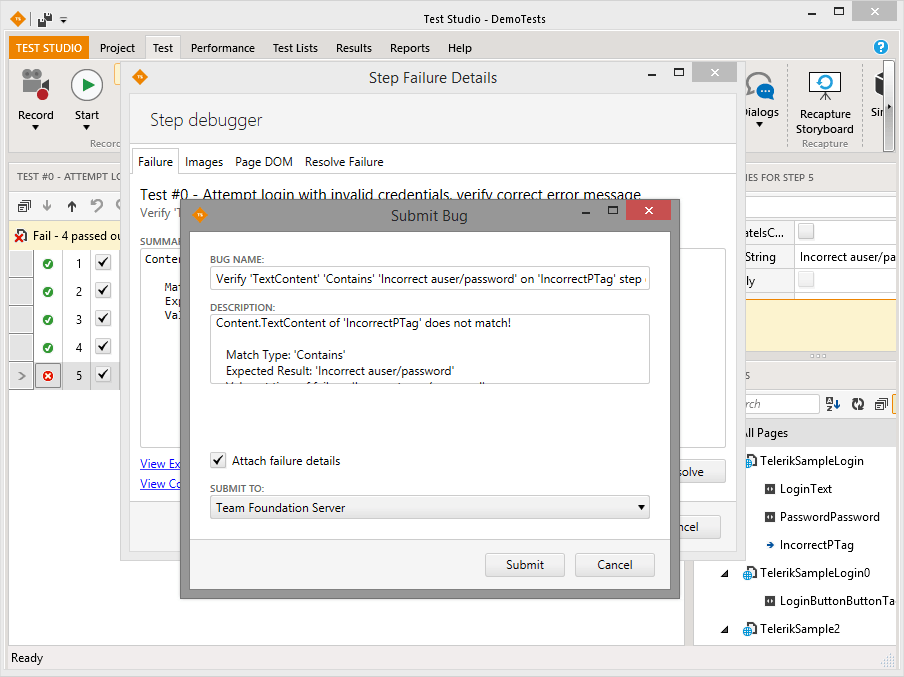The image size is (904, 677).
Task: Open the 'Submit To' Team Foundation Server dropdown
Action: click(x=430, y=507)
